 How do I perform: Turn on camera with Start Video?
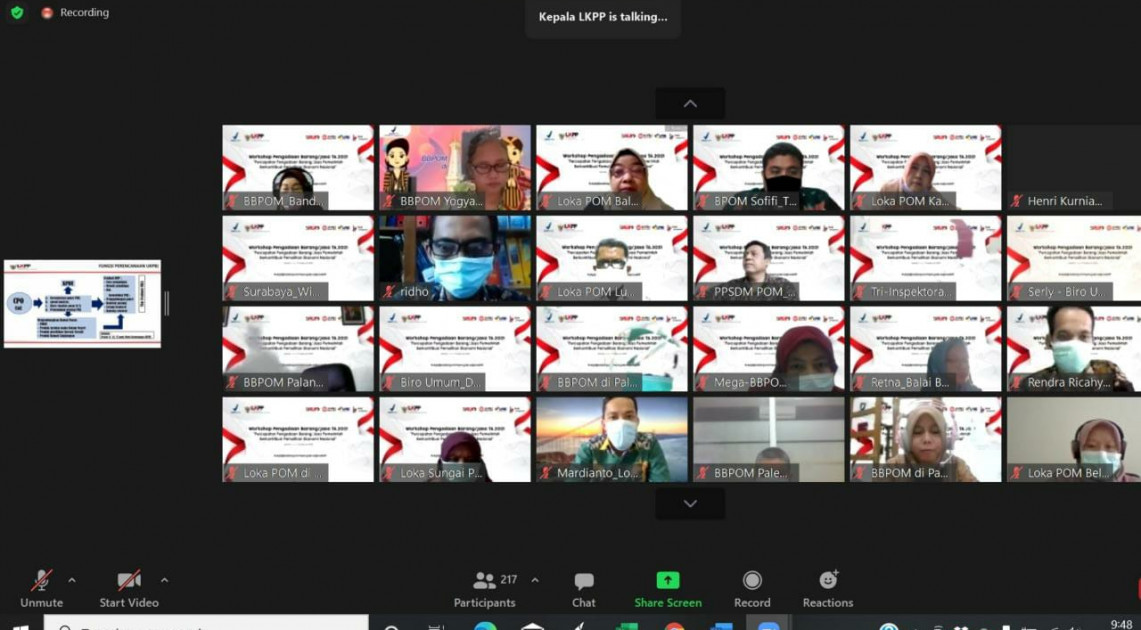[x=128, y=581]
